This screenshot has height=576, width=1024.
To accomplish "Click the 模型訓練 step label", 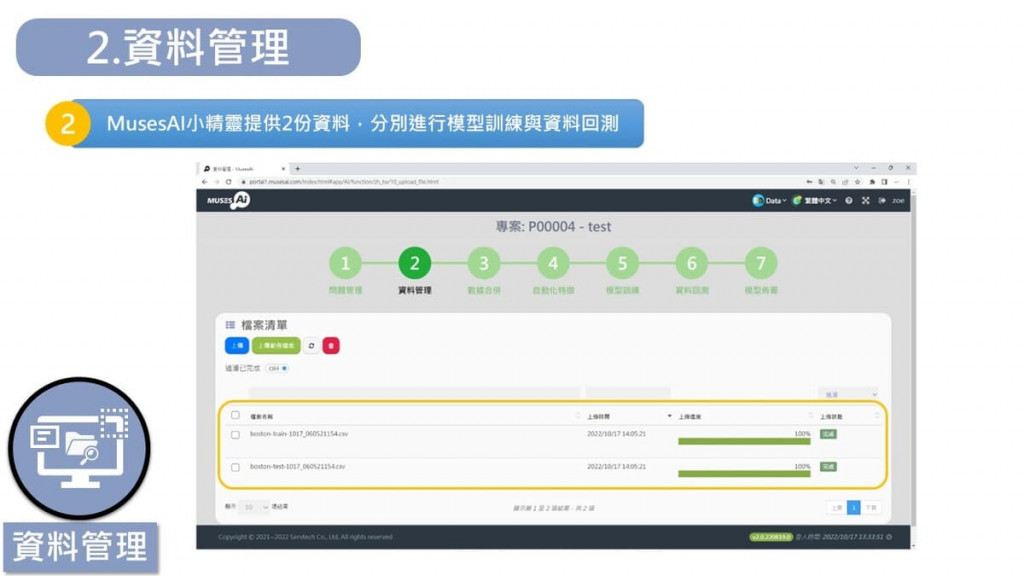I will pyautogui.click(x=622, y=290).
